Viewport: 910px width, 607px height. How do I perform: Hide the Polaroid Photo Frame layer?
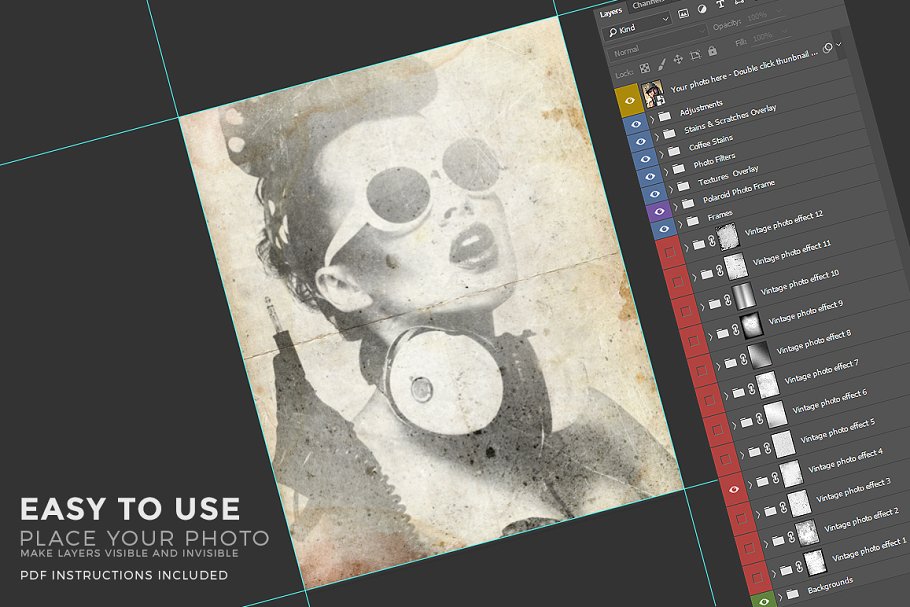pyautogui.click(x=660, y=211)
